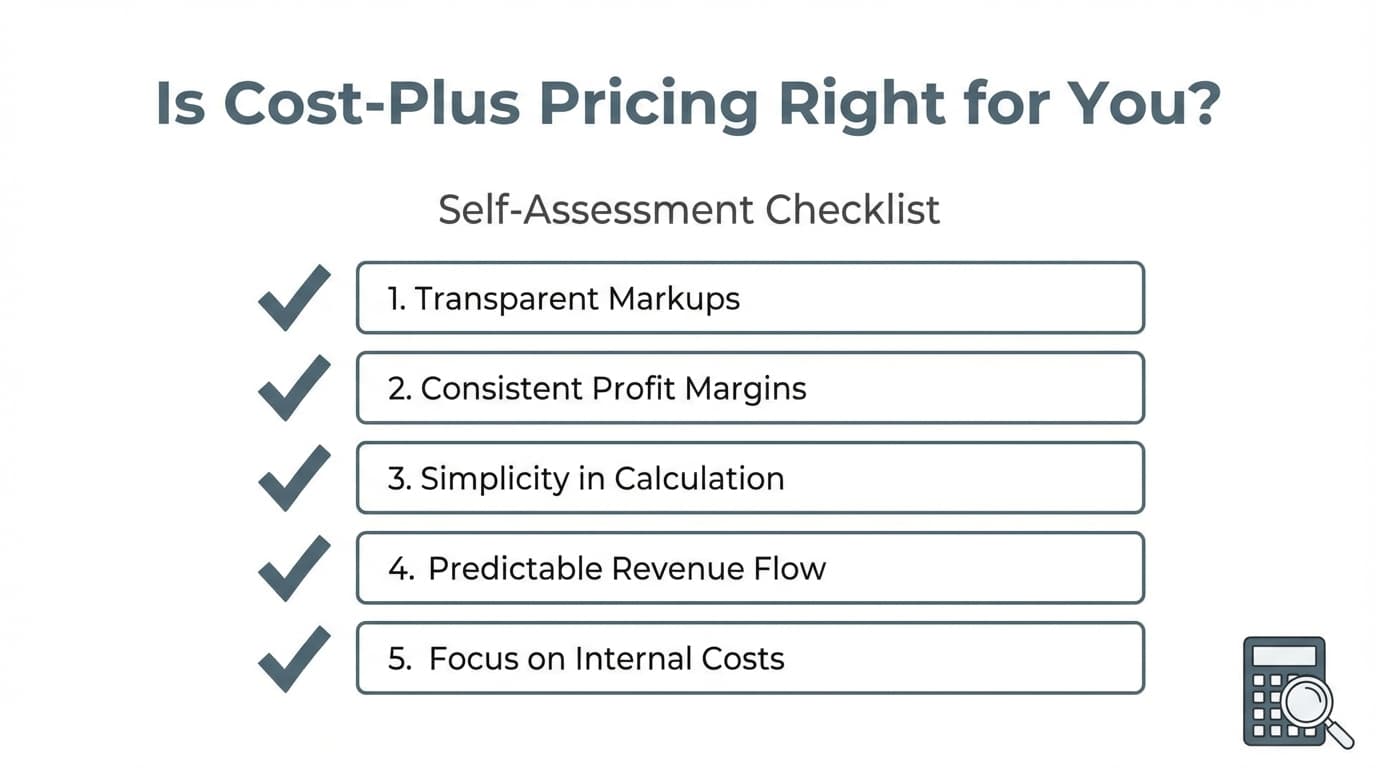Viewport: 1376px width, 768px height.
Task: Click the Simplicity in Calculation box
Action: tap(750, 478)
